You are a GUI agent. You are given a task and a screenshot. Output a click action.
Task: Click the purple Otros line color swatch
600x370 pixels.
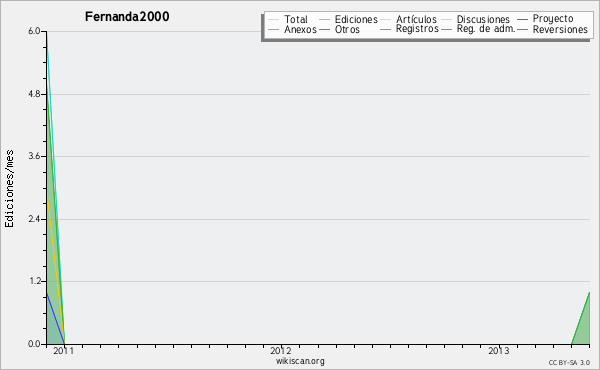coord(324,29)
